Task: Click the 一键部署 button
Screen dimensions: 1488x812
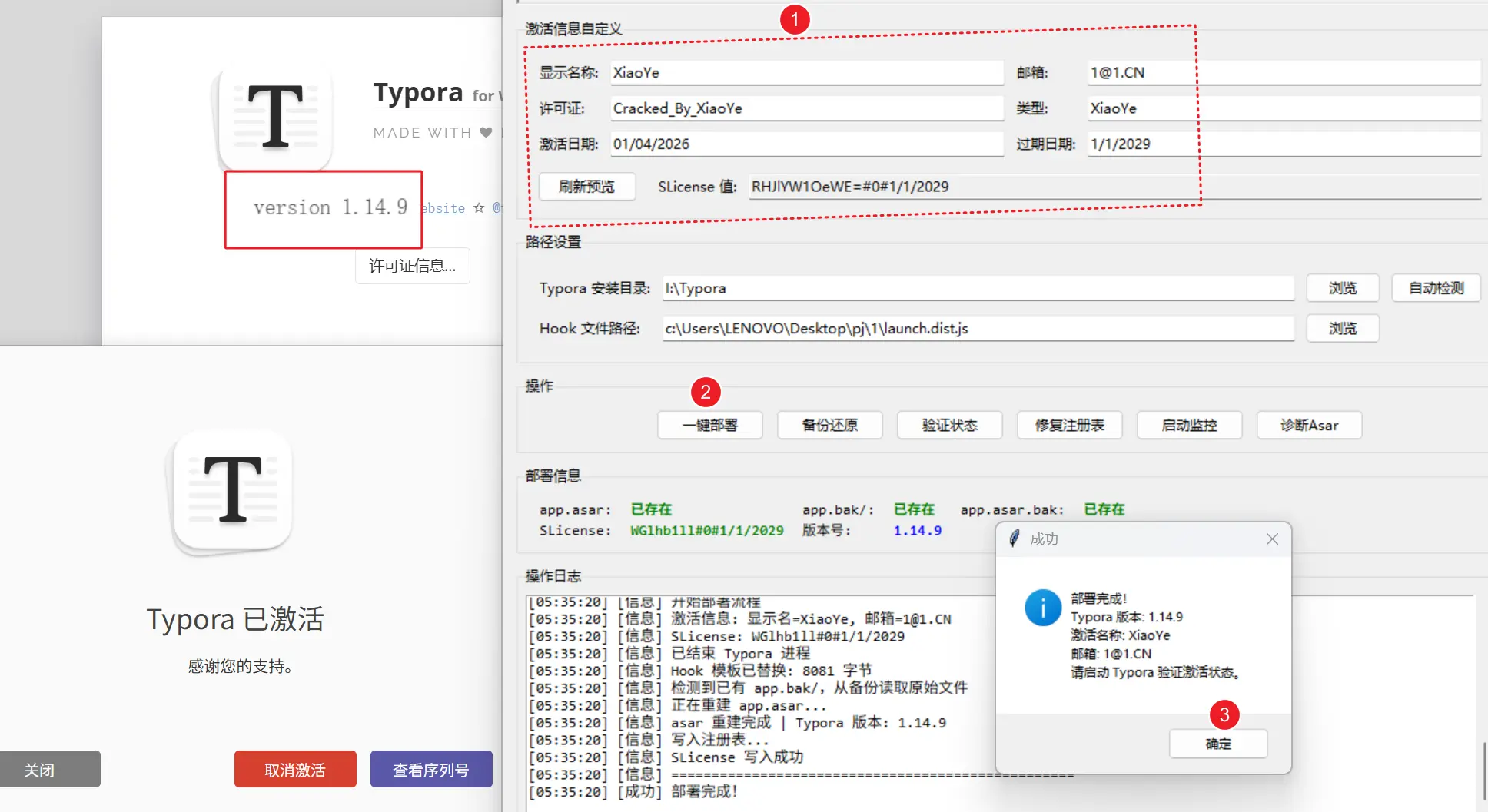Action: 709,425
